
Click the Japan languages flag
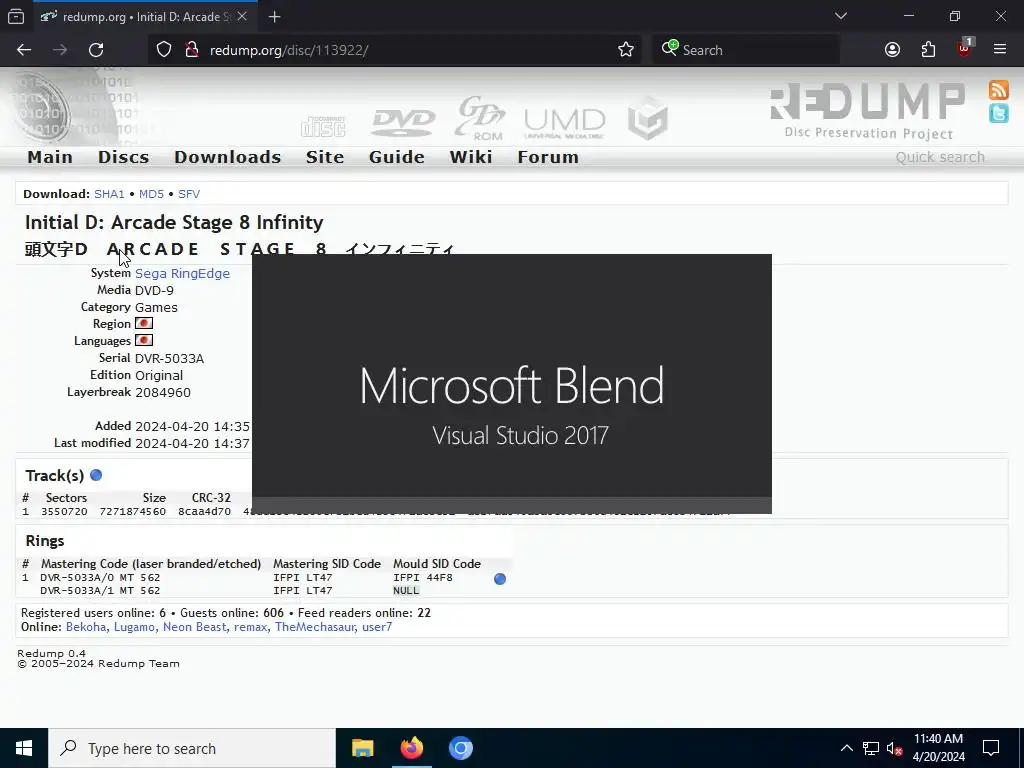click(x=144, y=340)
